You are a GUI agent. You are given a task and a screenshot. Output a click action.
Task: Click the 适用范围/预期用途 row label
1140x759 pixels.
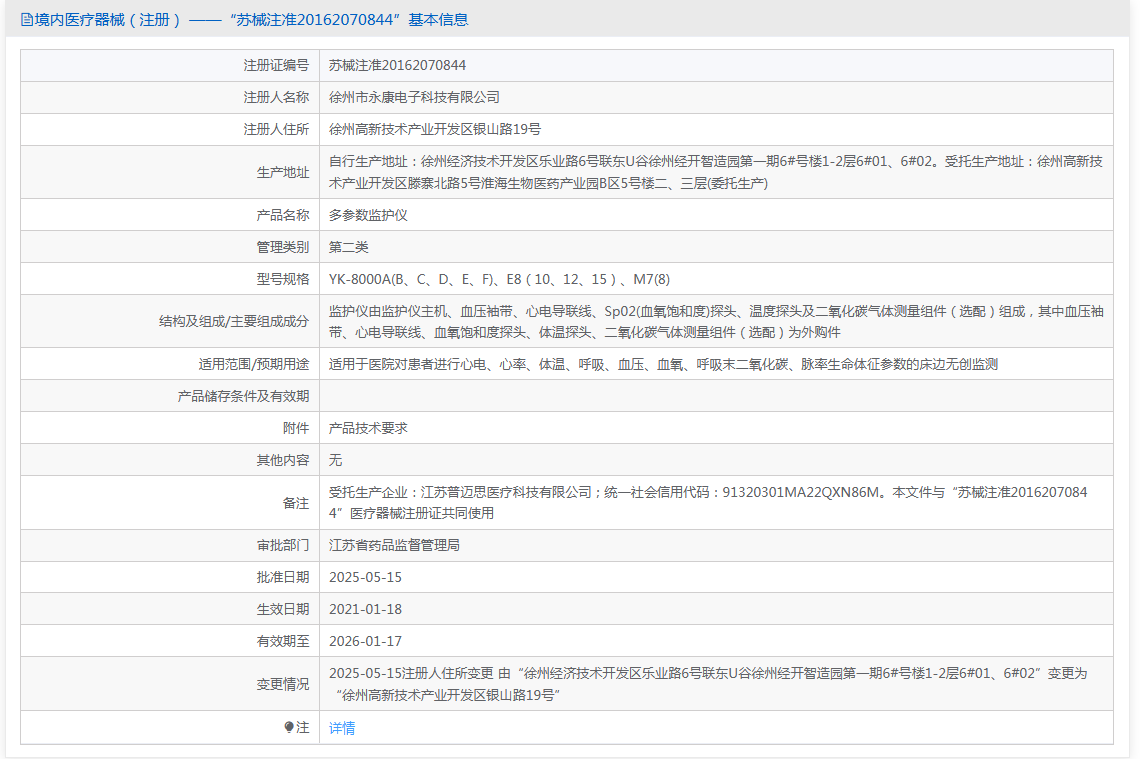[x=254, y=364]
